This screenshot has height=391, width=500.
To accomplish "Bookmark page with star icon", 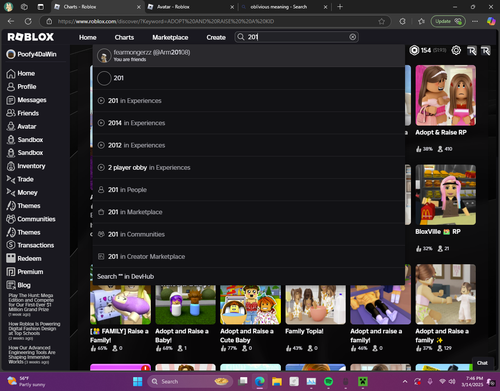I will [381, 21].
